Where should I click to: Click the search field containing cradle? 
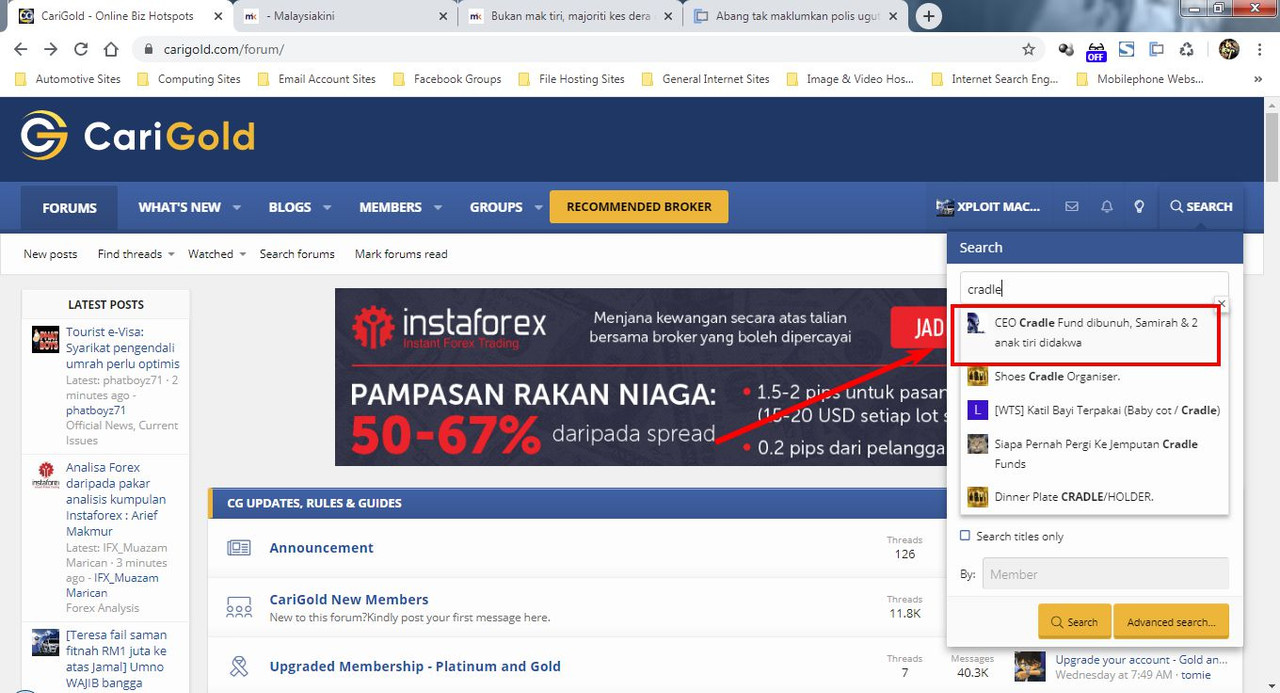tap(1094, 288)
